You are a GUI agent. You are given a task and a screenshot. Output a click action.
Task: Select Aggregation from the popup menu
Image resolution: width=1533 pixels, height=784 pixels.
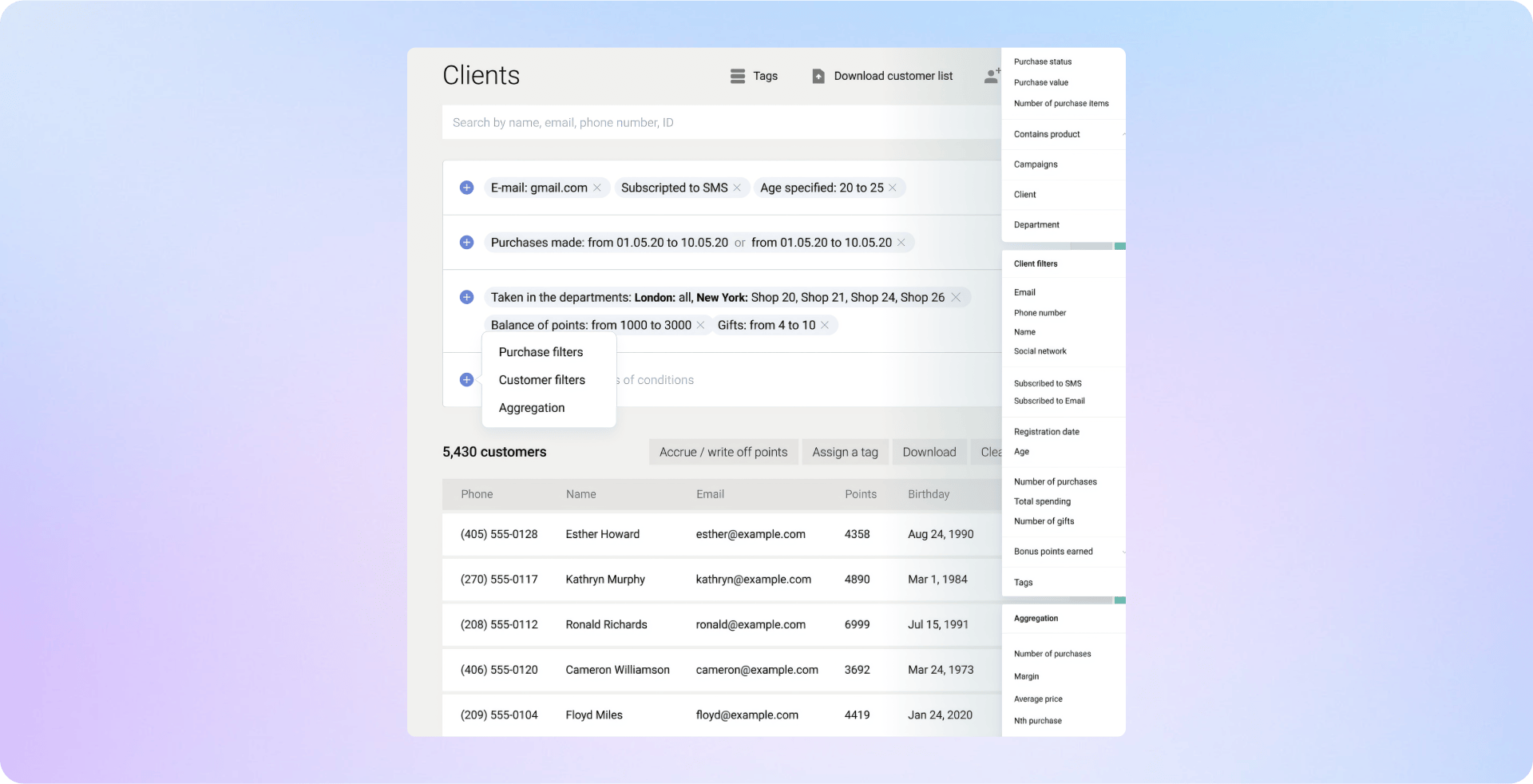pyautogui.click(x=531, y=408)
